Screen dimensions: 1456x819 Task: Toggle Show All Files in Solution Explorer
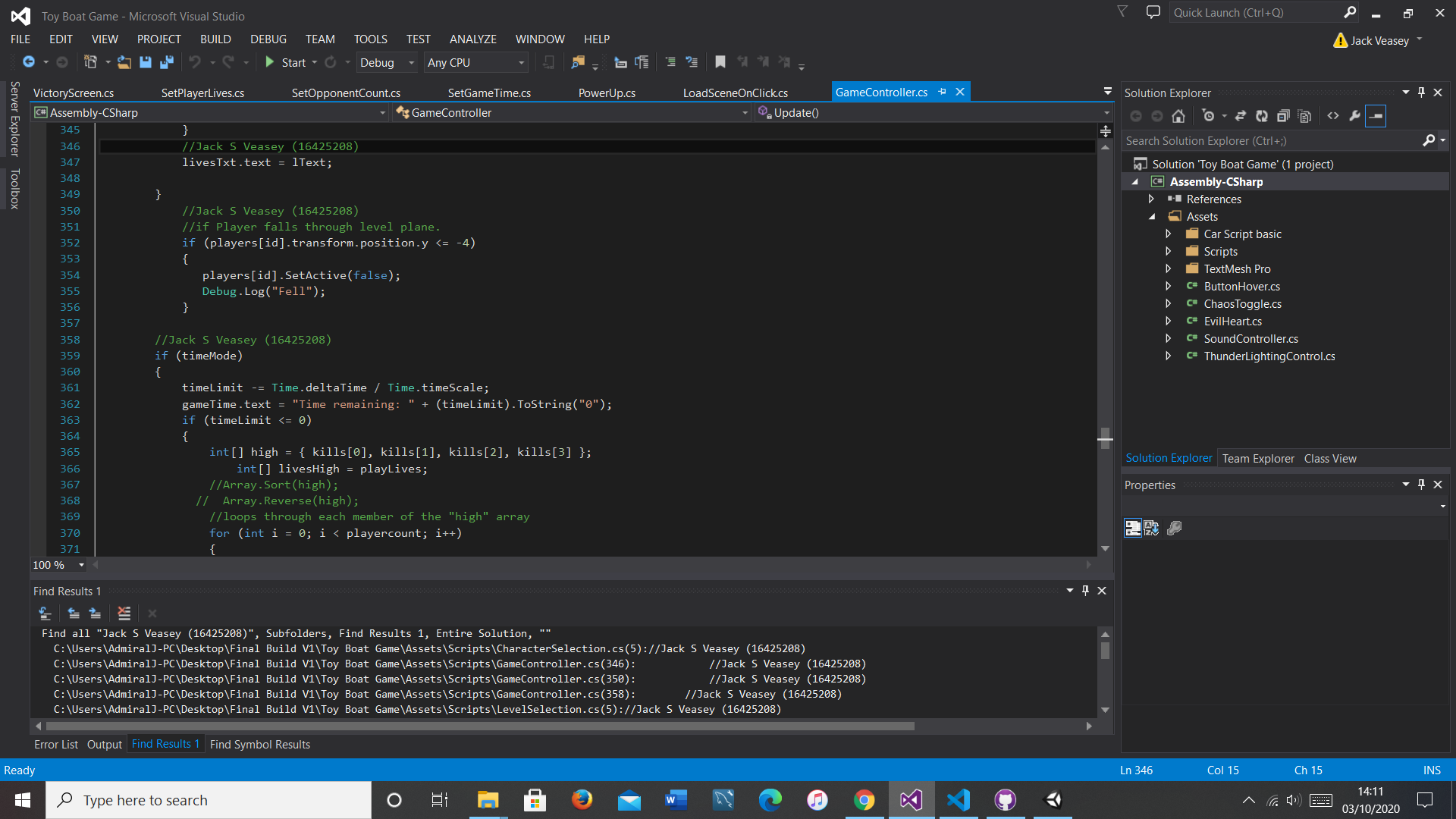[1304, 116]
